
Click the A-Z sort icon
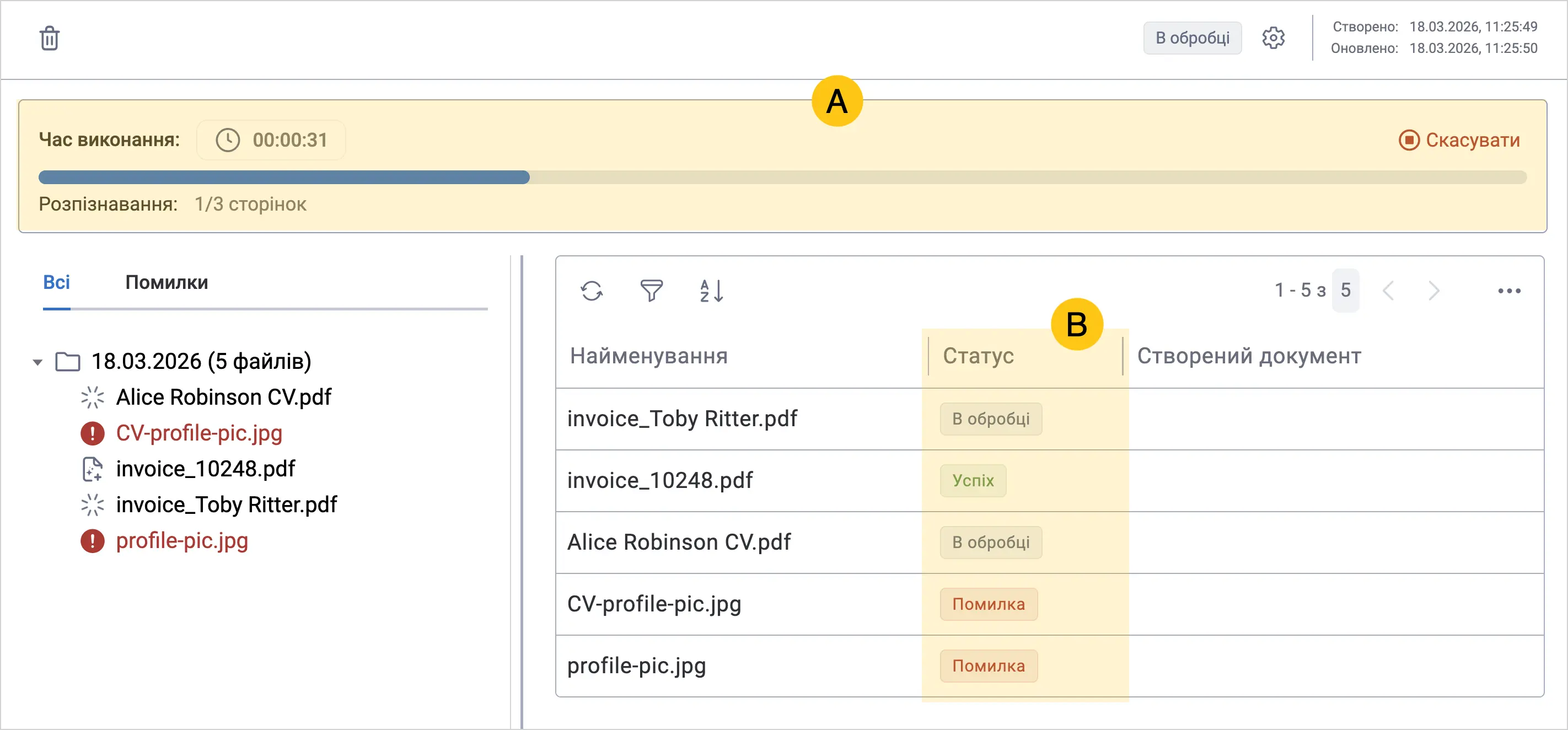pos(711,291)
